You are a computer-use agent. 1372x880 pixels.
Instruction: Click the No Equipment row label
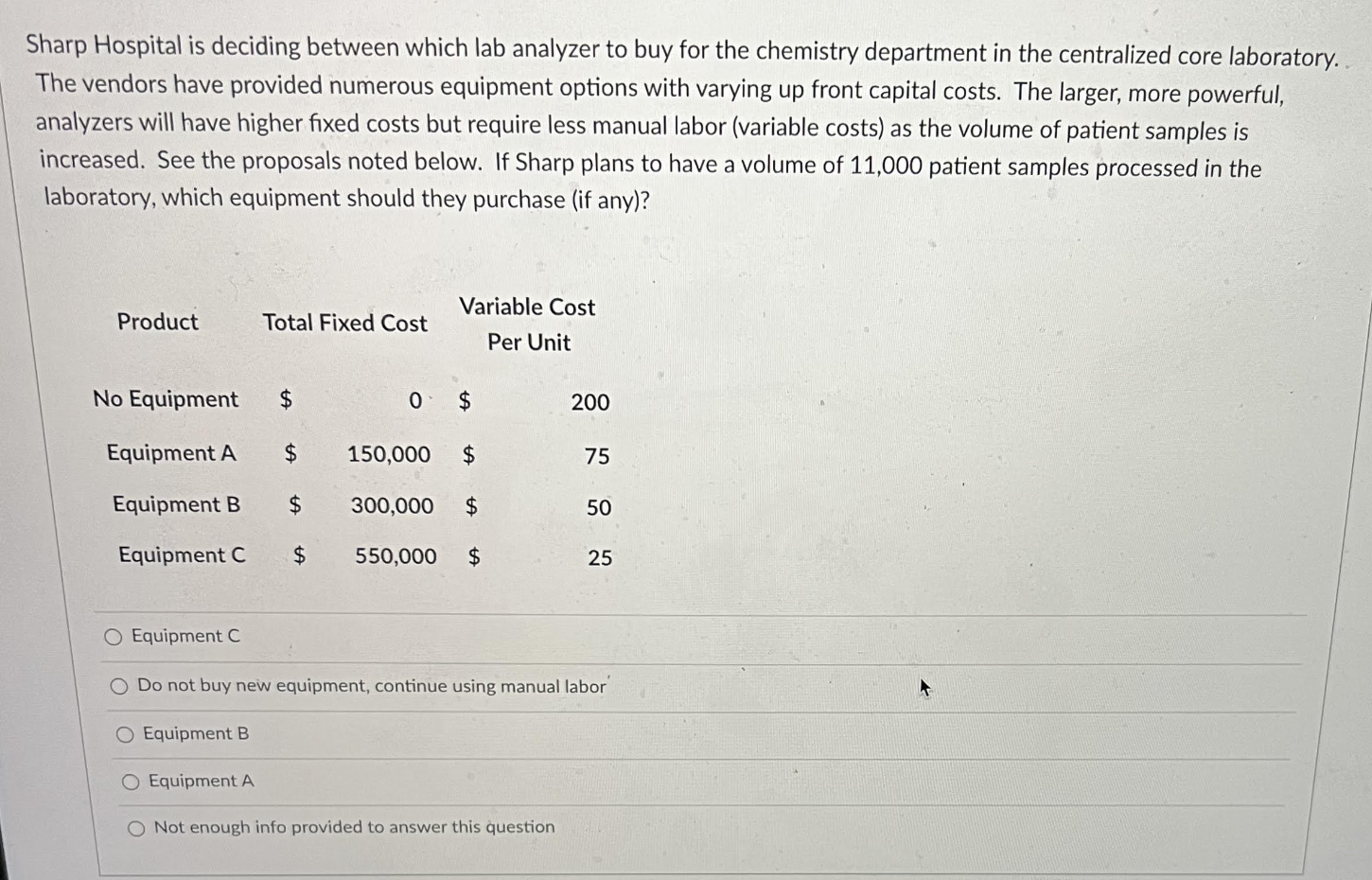coord(167,399)
